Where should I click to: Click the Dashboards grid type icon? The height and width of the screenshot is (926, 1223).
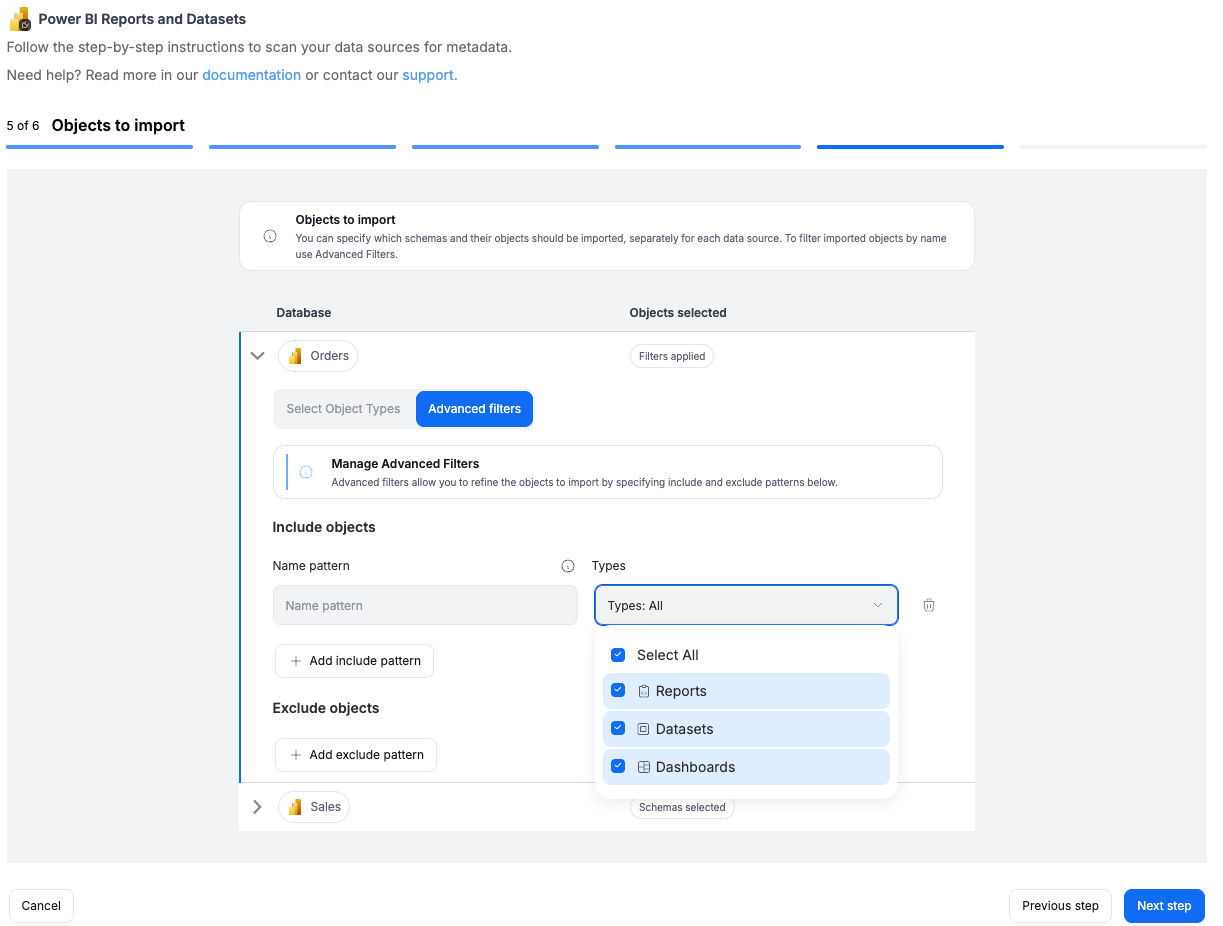pos(644,767)
